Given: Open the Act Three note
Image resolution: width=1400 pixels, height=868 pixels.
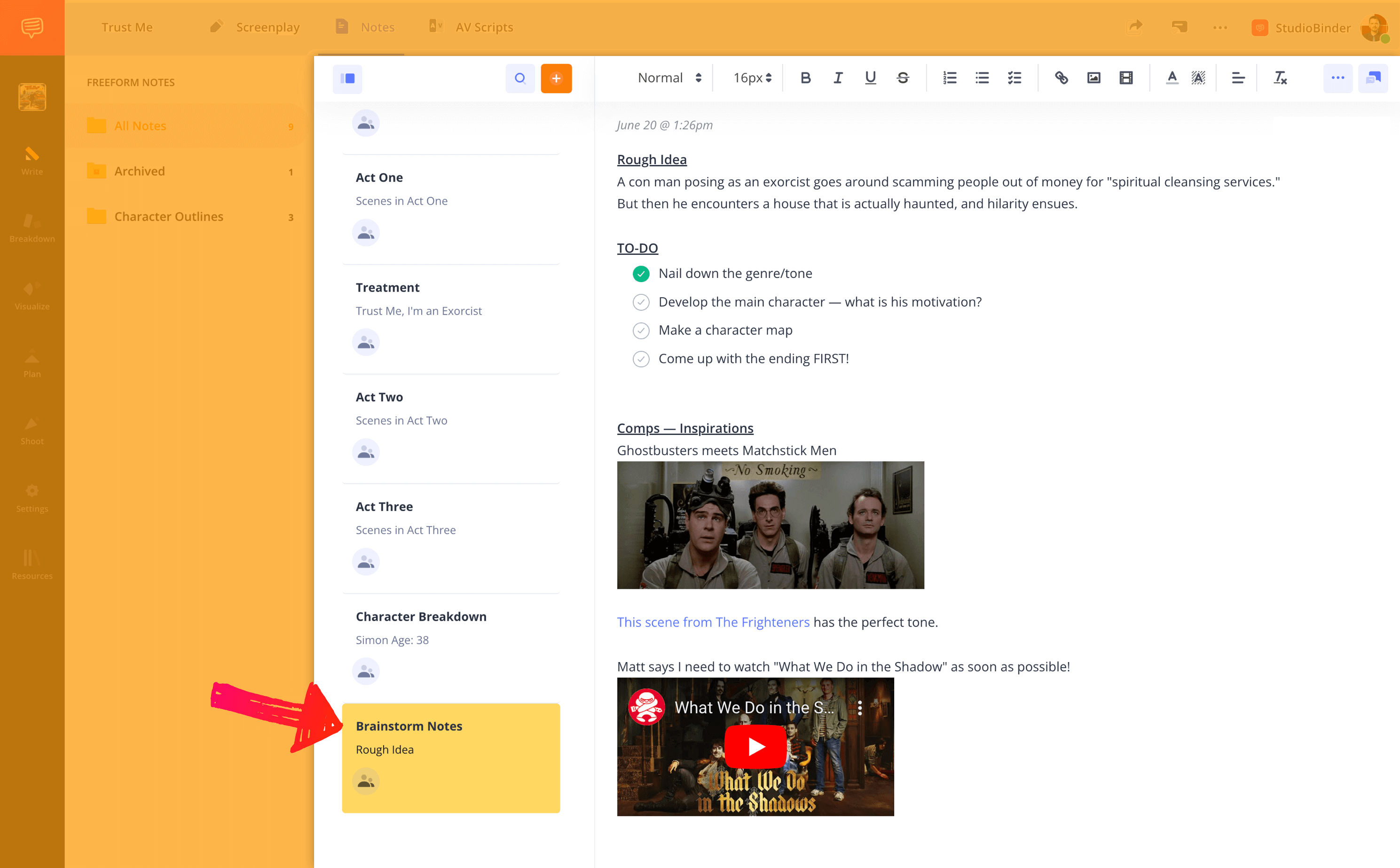Looking at the screenshot, I should 451,538.
